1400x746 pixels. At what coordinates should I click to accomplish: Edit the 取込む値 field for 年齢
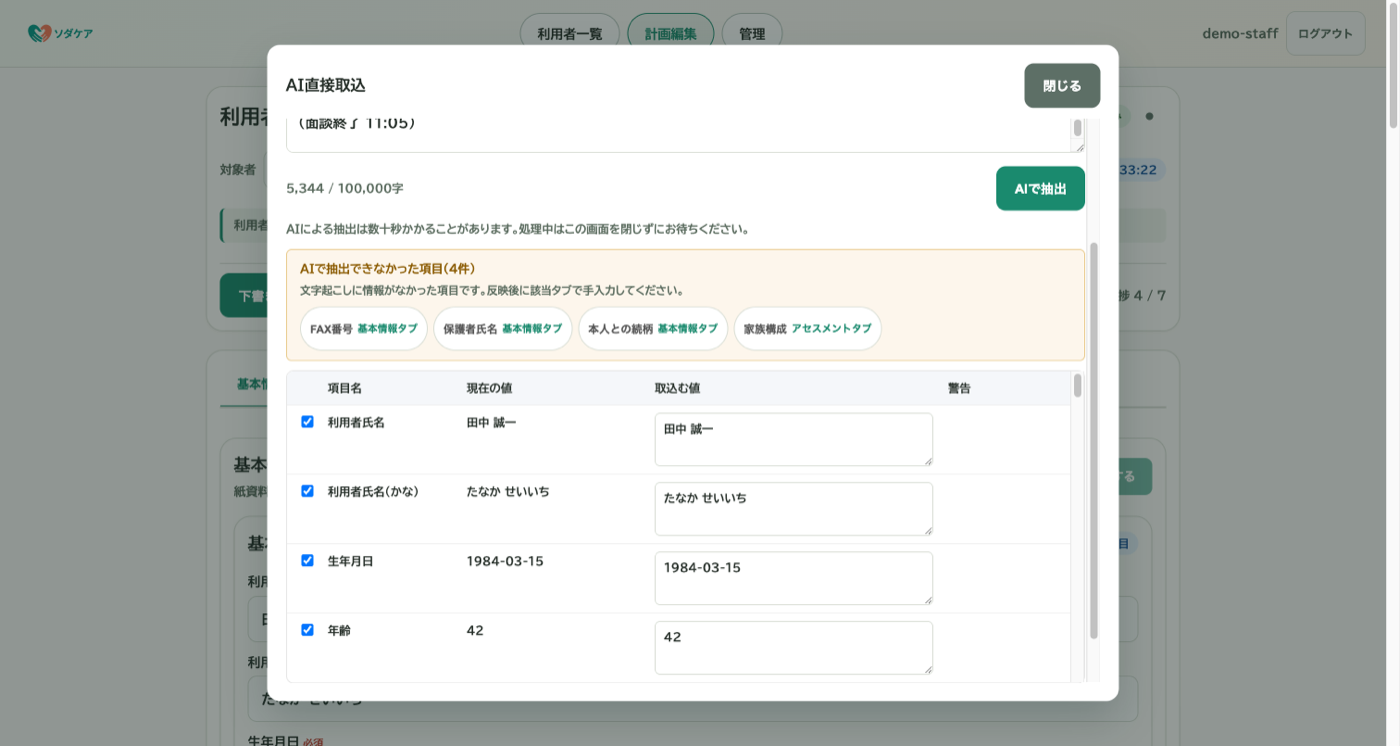click(794, 647)
